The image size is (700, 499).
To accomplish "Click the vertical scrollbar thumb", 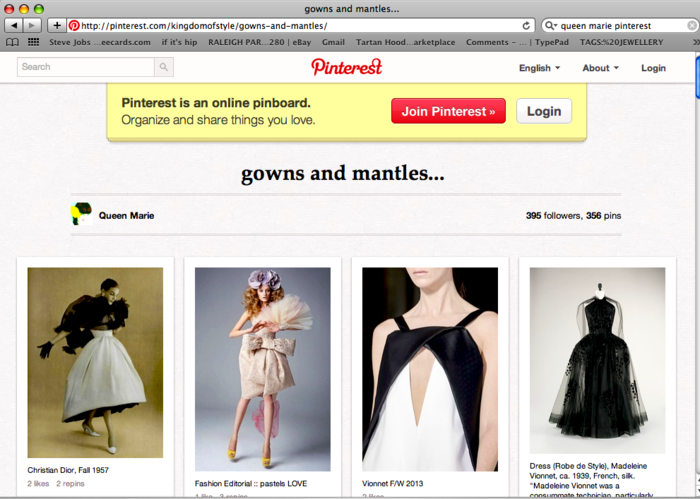I will tap(697, 76).
